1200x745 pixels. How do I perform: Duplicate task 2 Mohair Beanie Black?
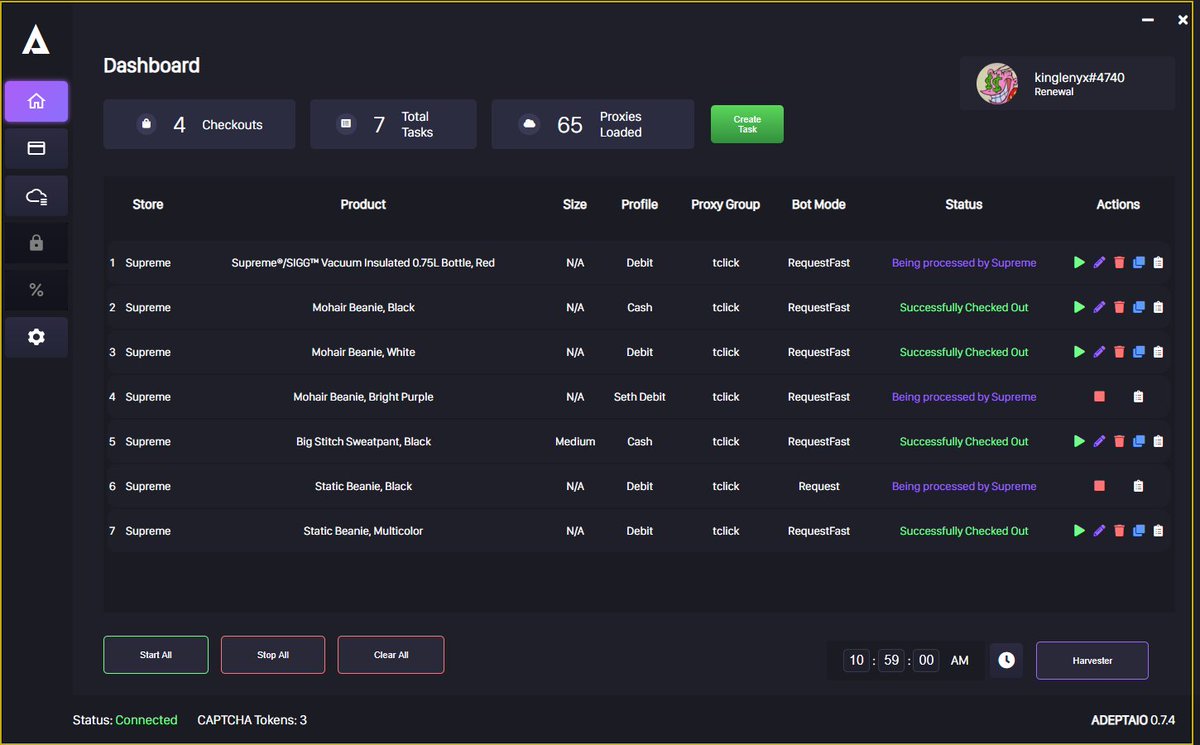tap(1139, 307)
